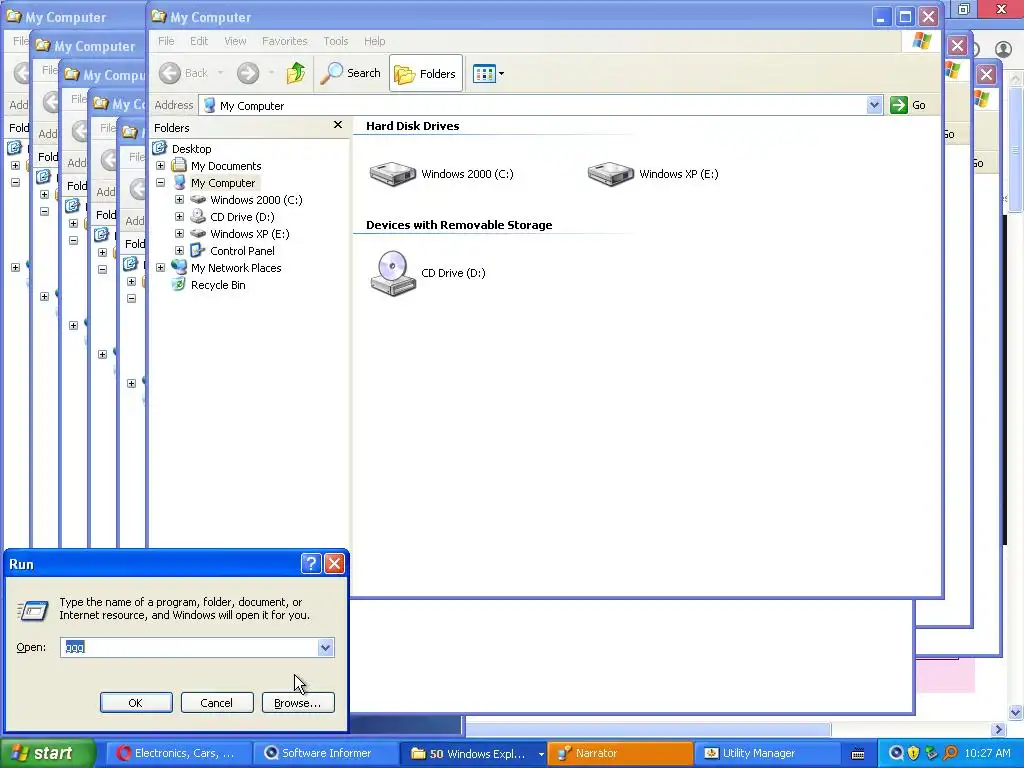
Task: Switch to Narrator taskbar button
Action: pos(620,753)
